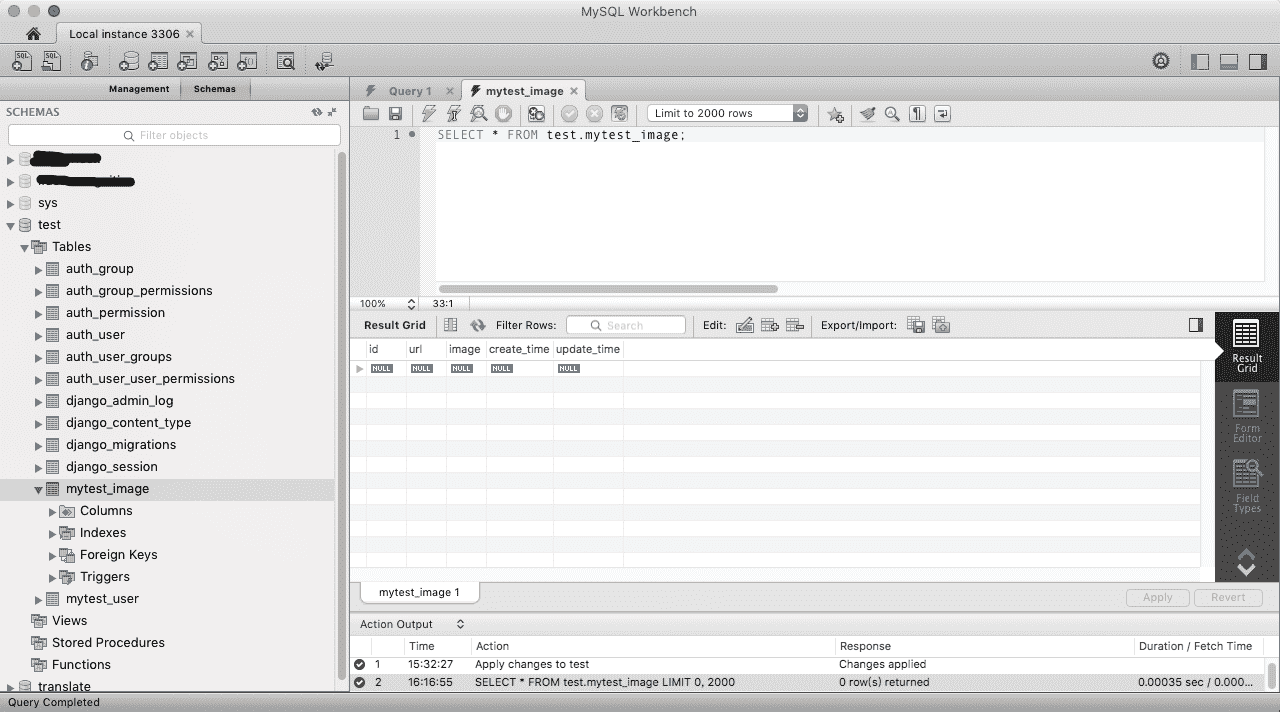The height and width of the screenshot is (712, 1280).
Task: Create a new SQL tab icon
Action: [x=22, y=62]
